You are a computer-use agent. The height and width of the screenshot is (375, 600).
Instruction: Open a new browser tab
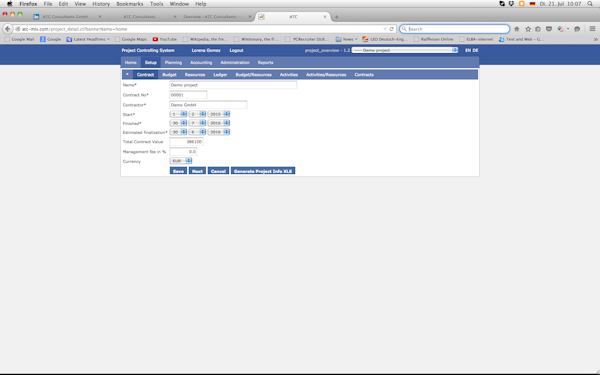click(x=336, y=17)
